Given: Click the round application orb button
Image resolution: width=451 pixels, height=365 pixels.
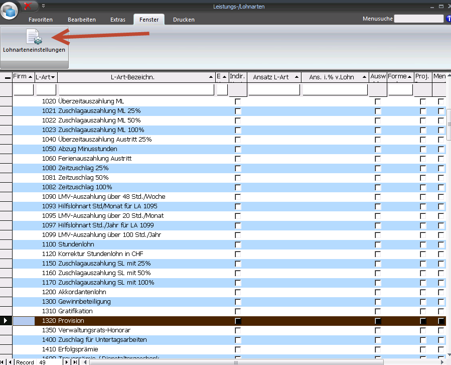Looking at the screenshot, I should coord(9,11).
